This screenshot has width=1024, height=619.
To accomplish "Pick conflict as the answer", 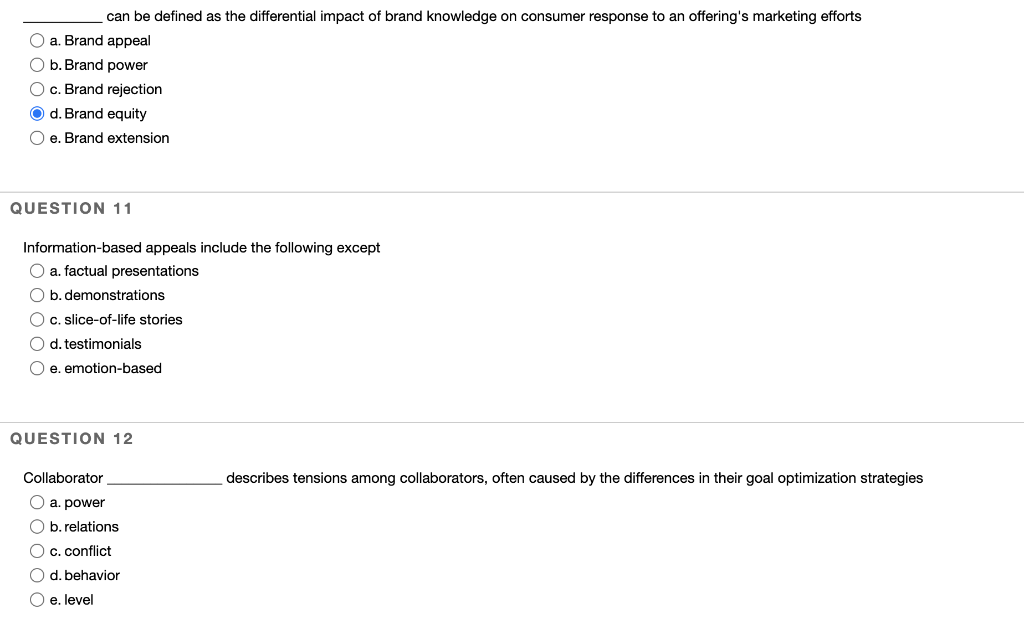I will tap(37, 551).
